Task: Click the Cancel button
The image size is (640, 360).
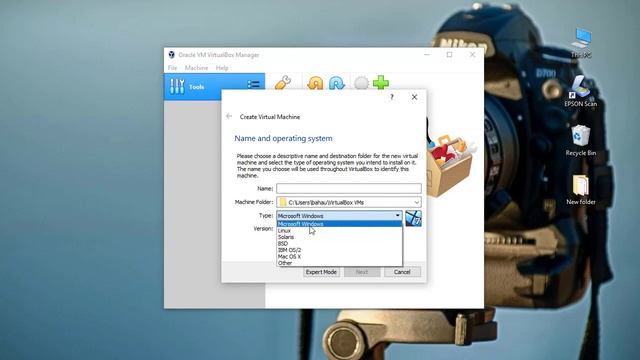Action: click(402, 272)
